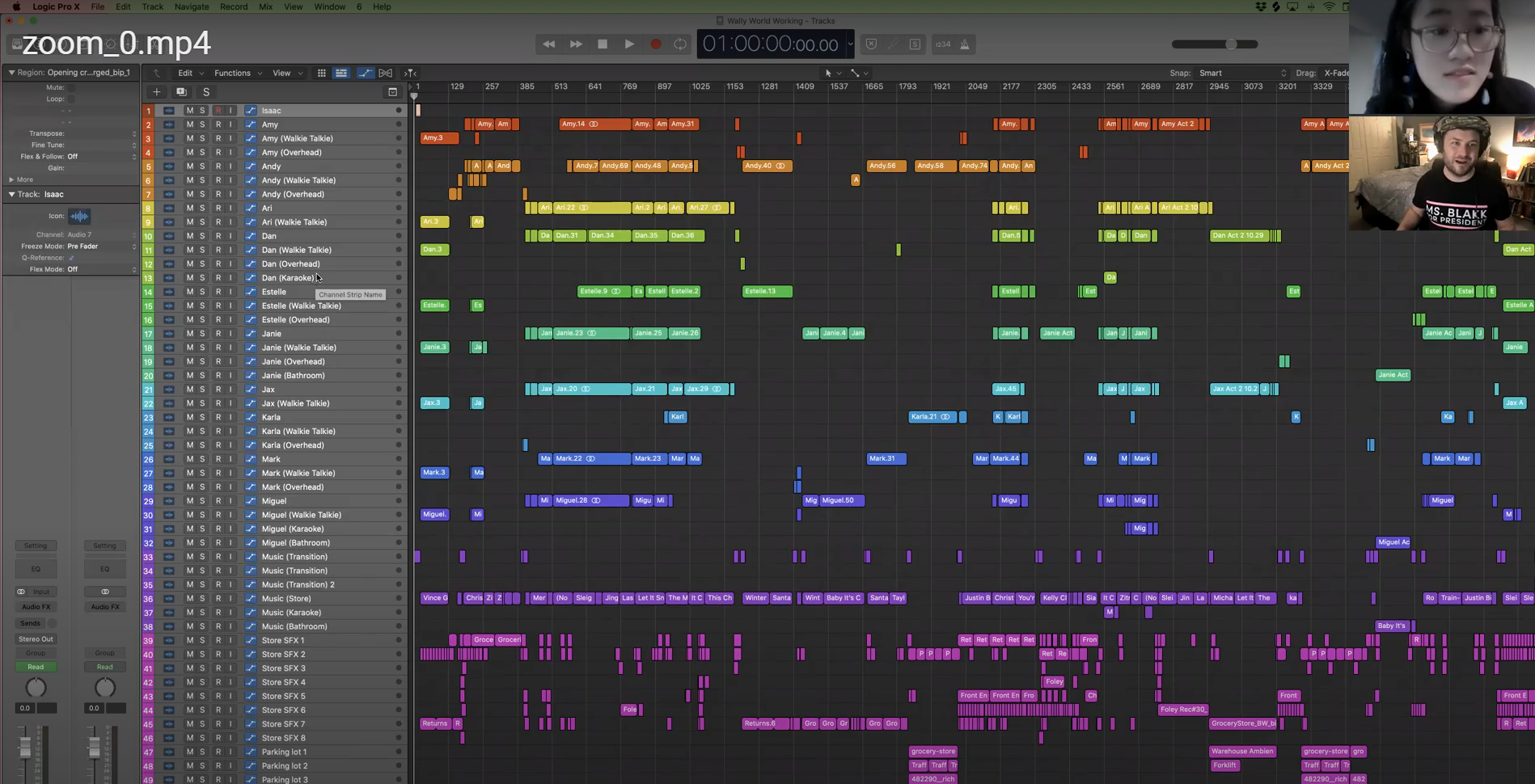
Task: Mute the Amy track
Action: (189, 124)
